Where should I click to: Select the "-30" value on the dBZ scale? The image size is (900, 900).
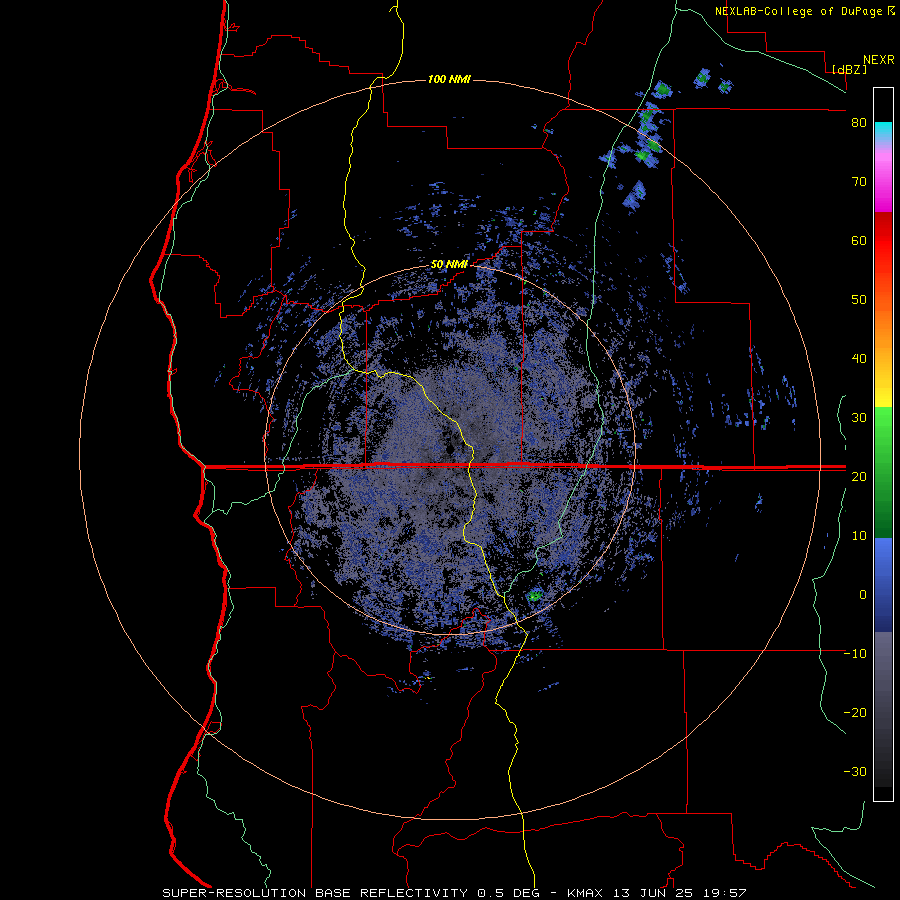pos(855,771)
